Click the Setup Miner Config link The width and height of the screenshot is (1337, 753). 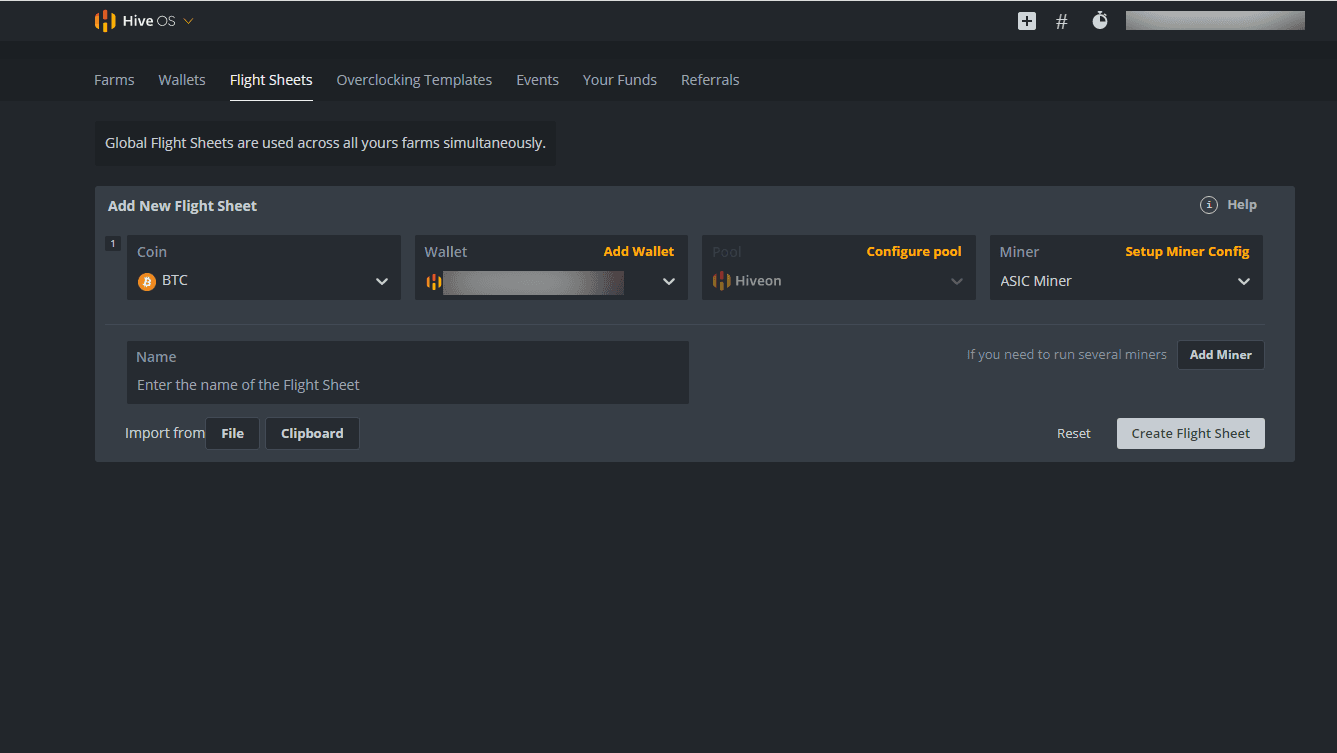point(1187,252)
